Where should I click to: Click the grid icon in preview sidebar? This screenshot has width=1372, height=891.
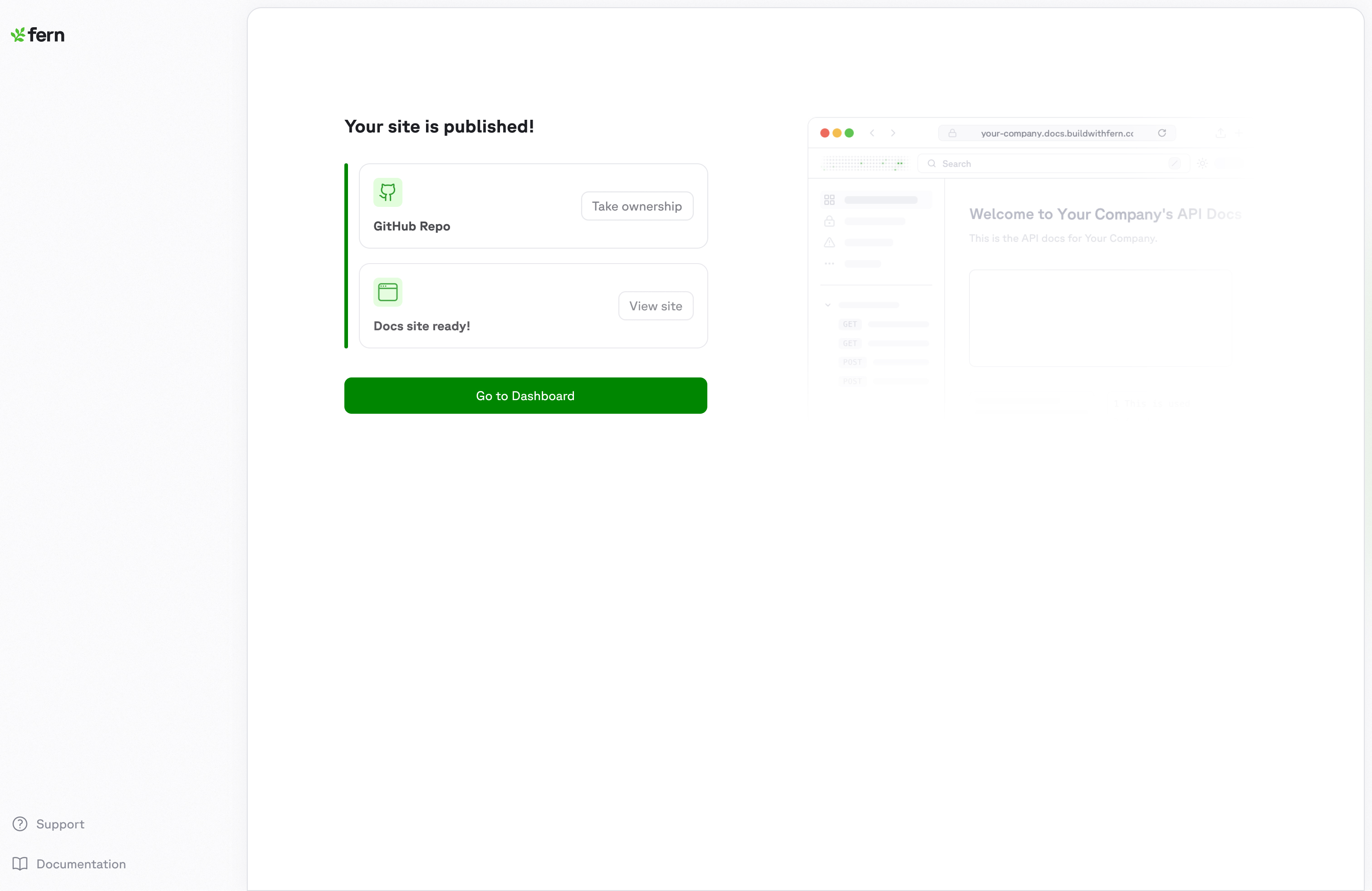coord(829,200)
